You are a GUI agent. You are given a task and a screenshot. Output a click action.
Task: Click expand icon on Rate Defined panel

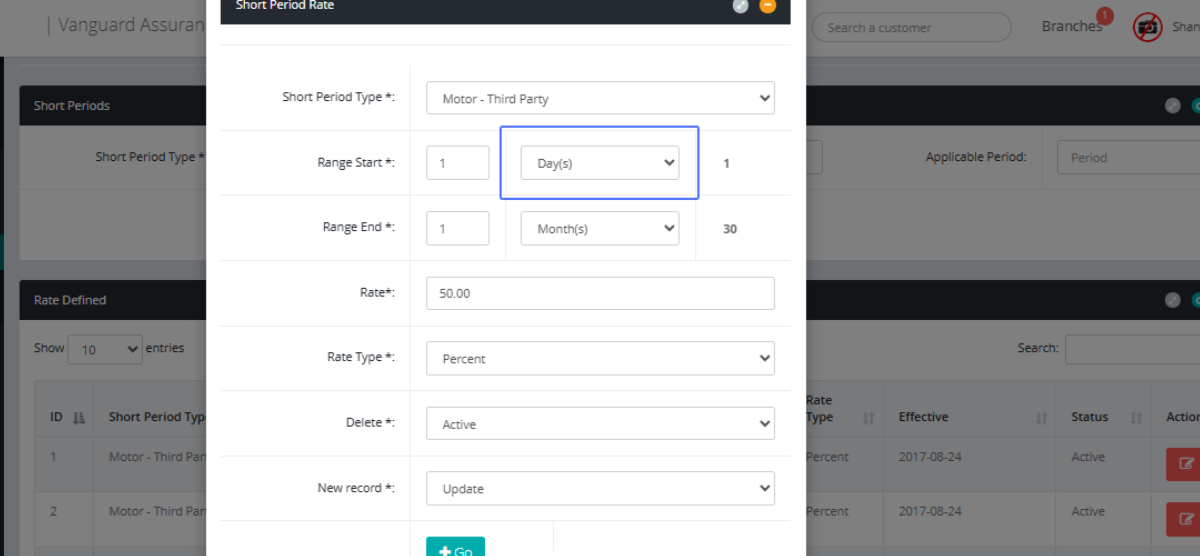click(1173, 300)
